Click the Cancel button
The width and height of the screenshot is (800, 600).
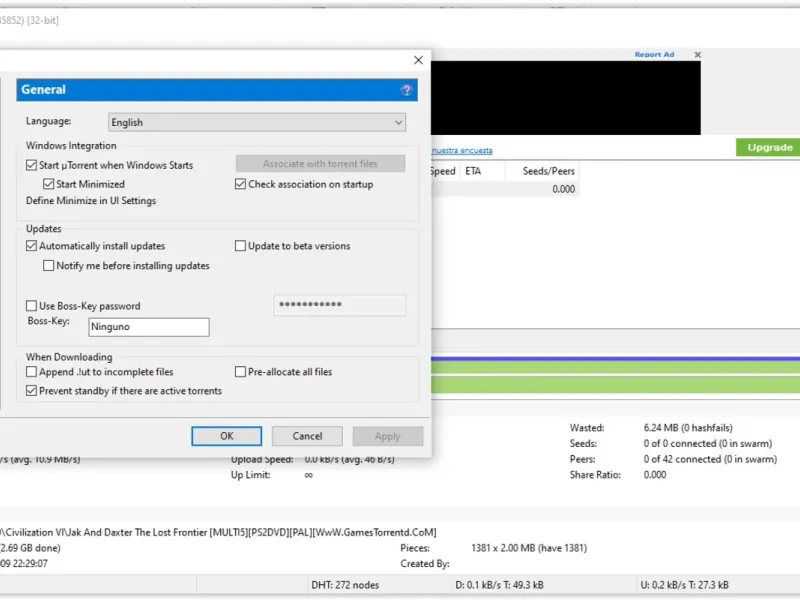coord(307,436)
